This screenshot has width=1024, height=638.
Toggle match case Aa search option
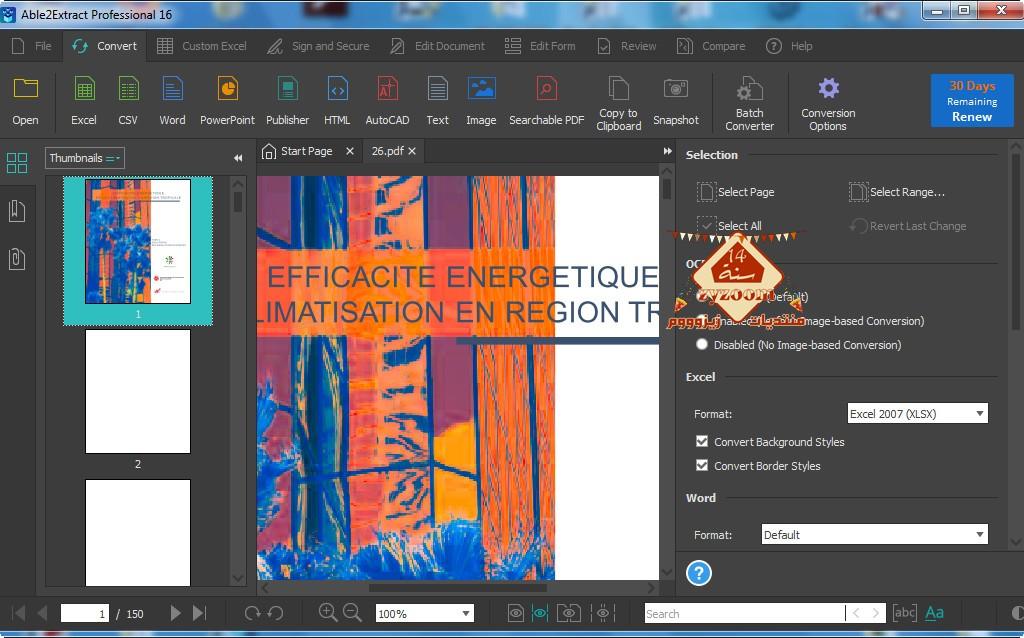pos(935,613)
